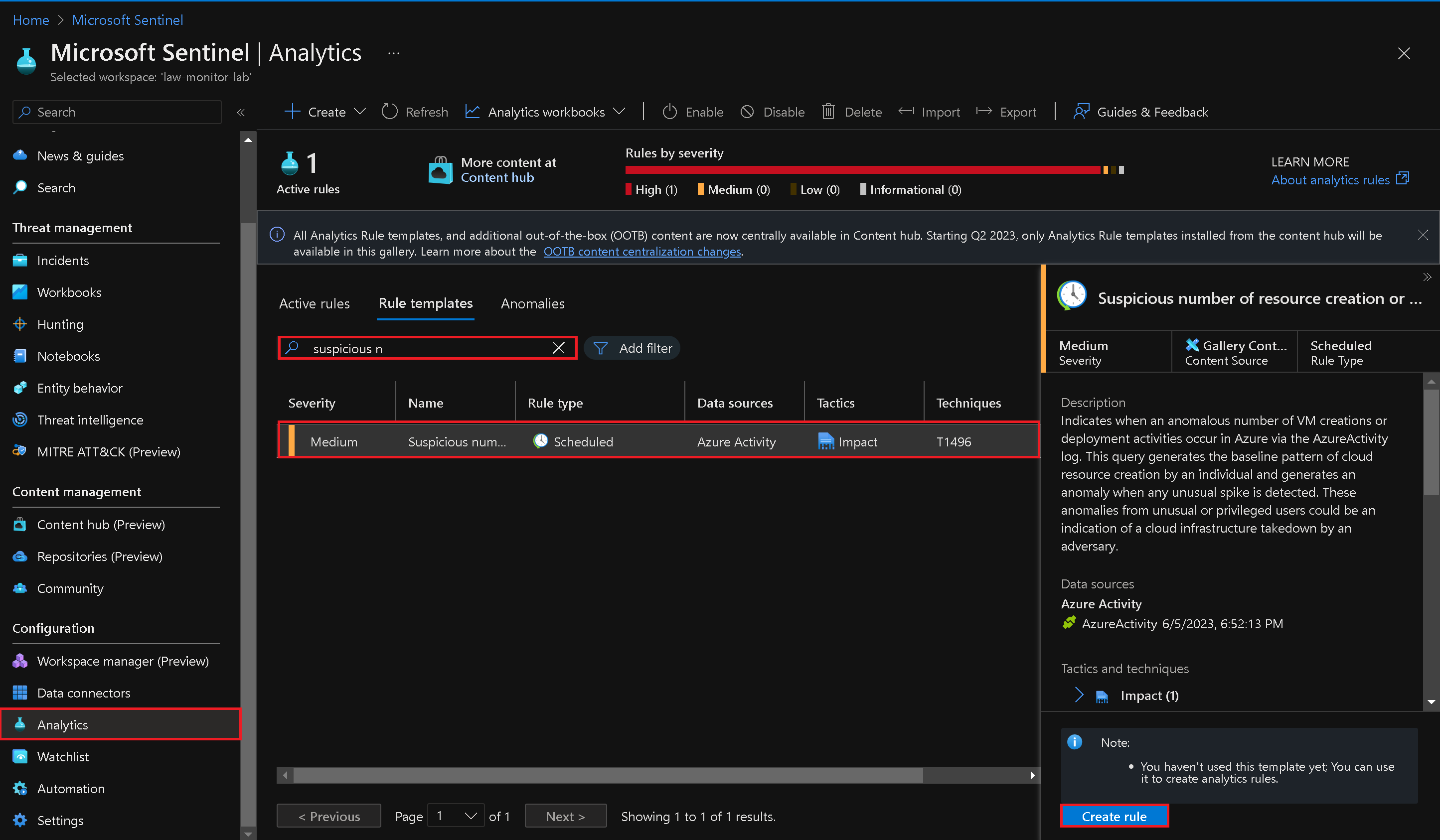Open Content hub (Preview)
The height and width of the screenshot is (840, 1440).
tap(101, 525)
